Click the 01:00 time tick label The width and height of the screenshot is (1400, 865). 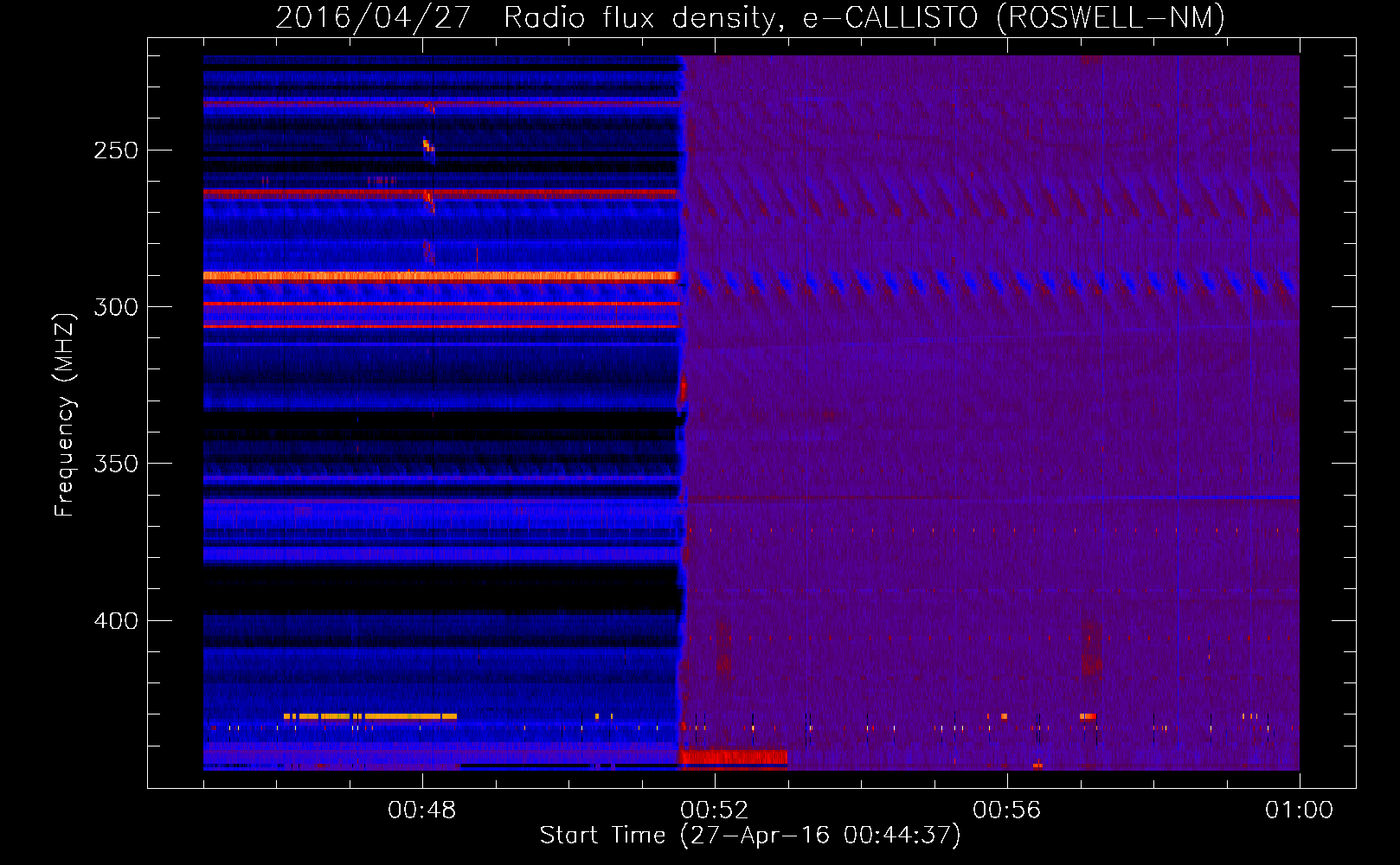click(1299, 811)
